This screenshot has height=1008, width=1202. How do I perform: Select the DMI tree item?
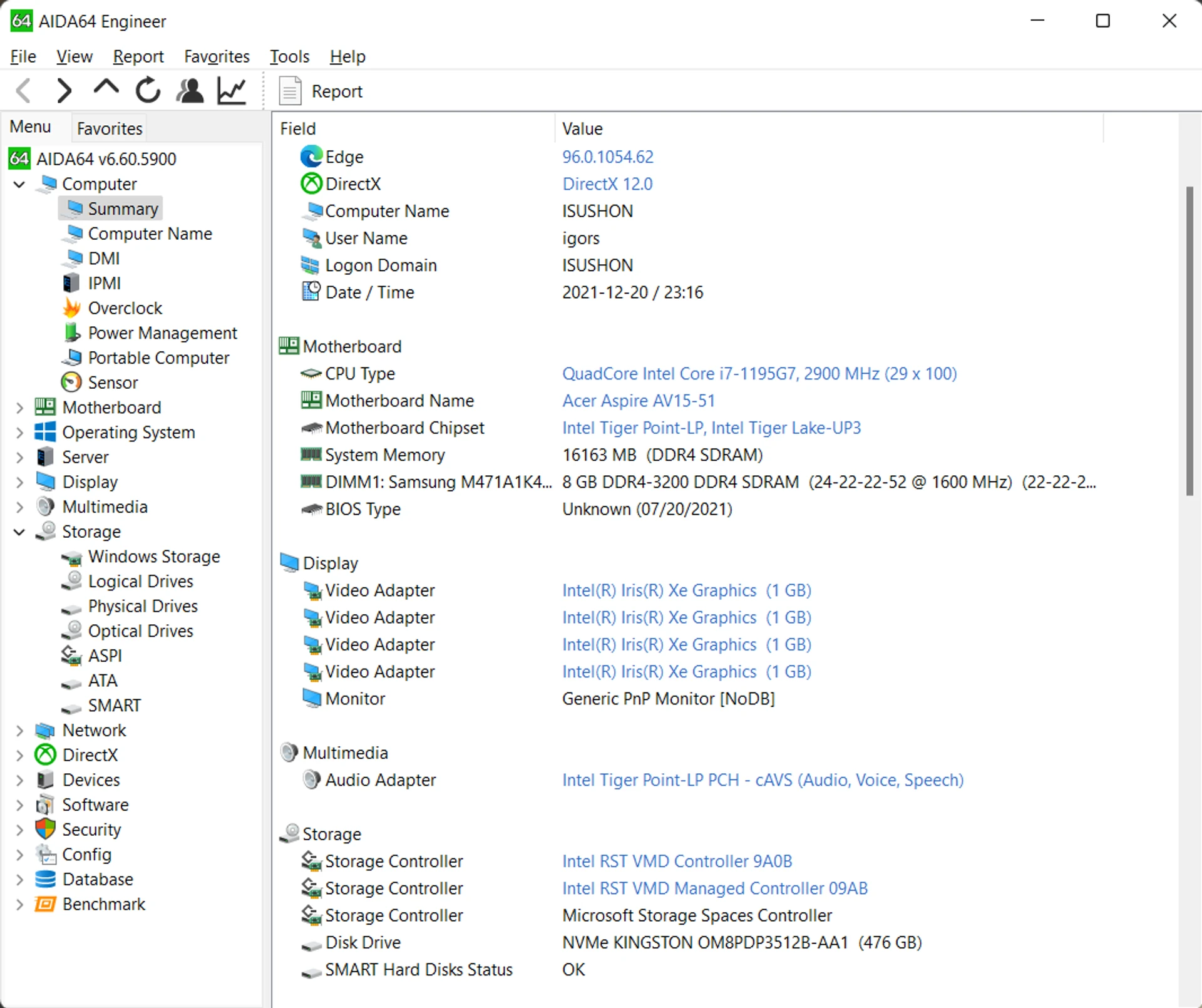[103, 259]
